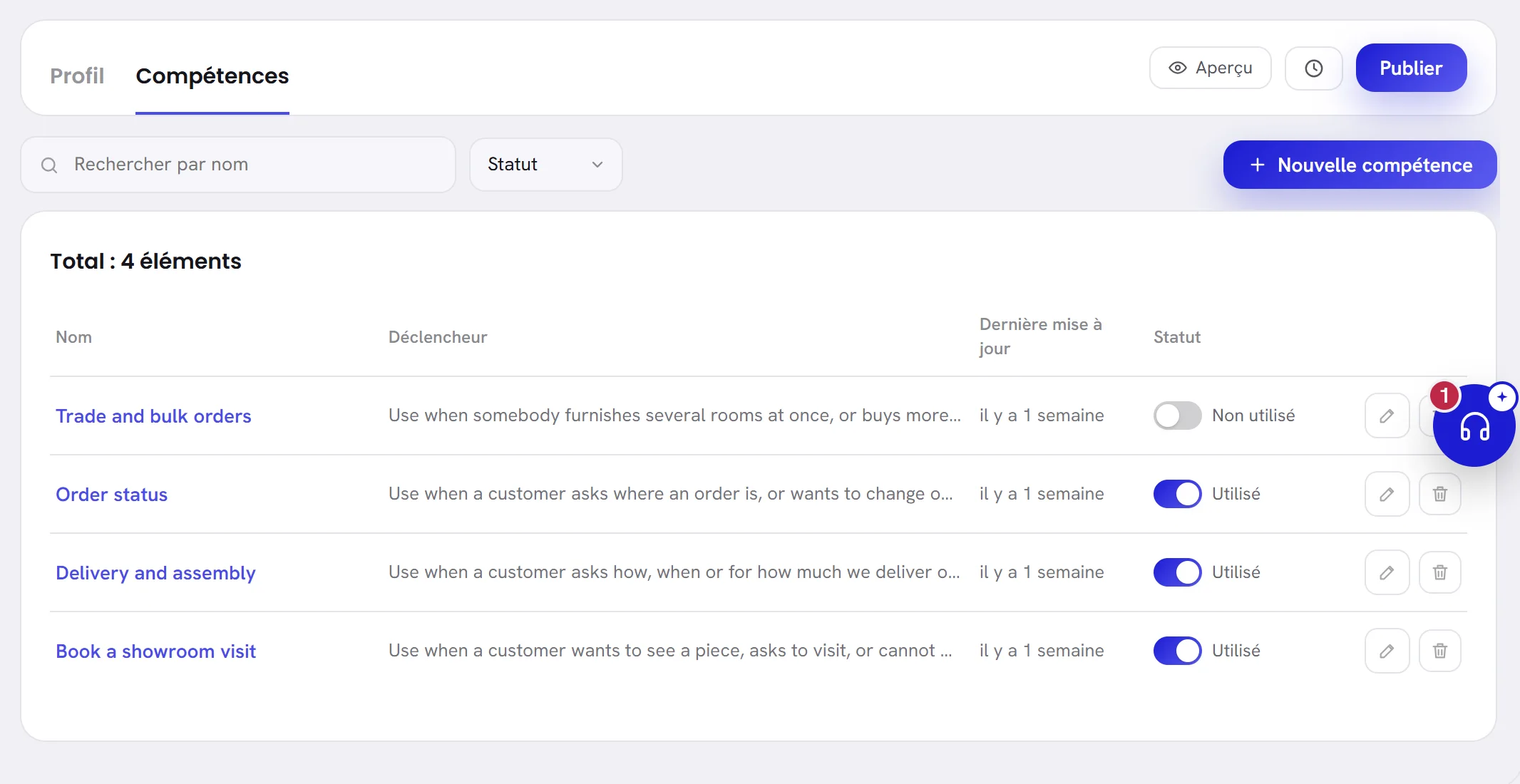The width and height of the screenshot is (1520, 784).
Task: Edit the Trade and bulk orders skill
Action: tap(1387, 416)
